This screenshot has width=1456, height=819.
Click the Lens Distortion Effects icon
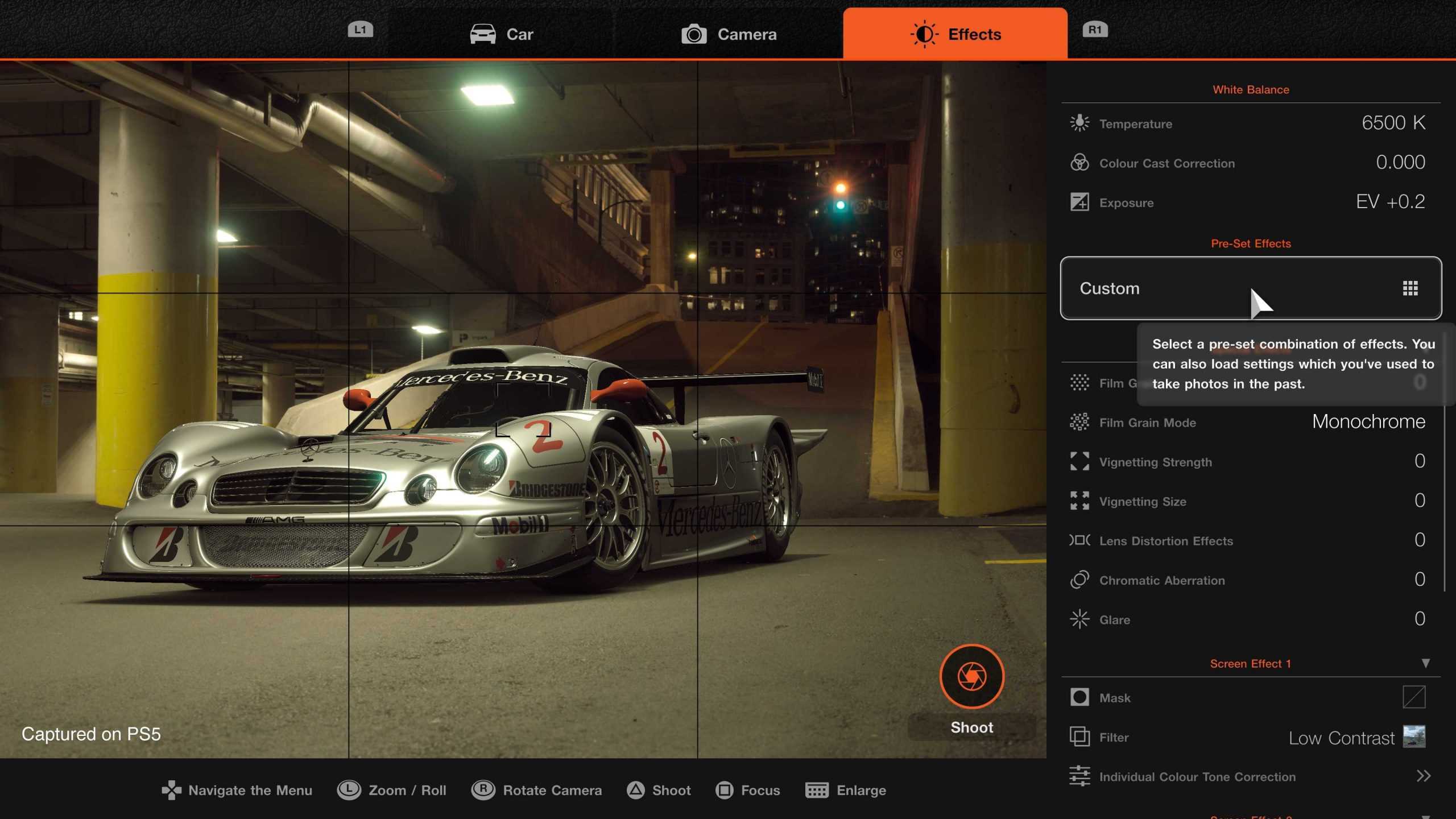click(x=1078, y=540)
